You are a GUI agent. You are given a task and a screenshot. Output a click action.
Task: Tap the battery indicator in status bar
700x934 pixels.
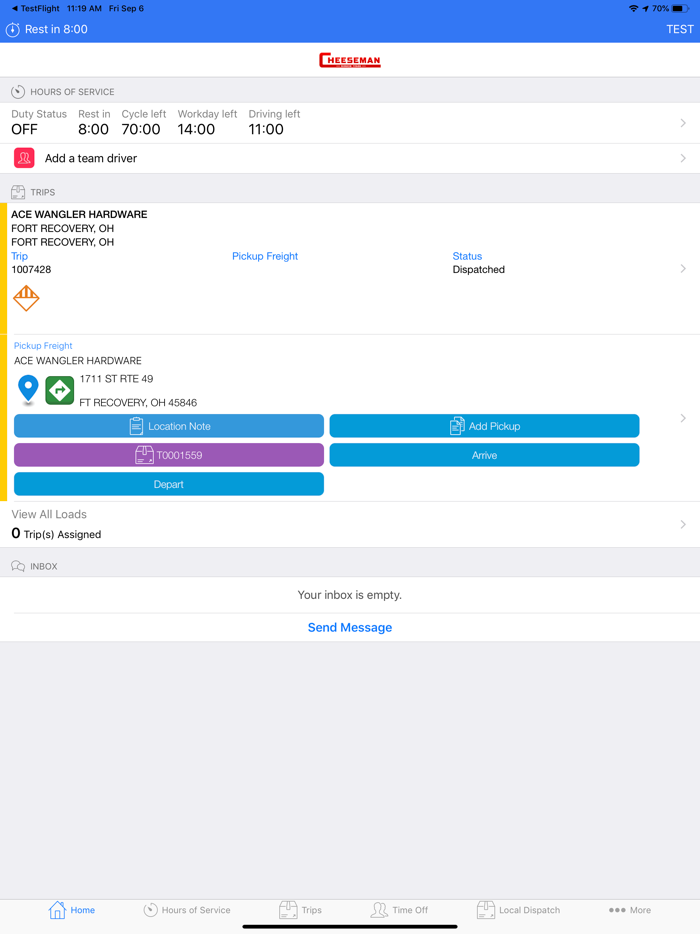pyautogui.click(x=680, y=8)
